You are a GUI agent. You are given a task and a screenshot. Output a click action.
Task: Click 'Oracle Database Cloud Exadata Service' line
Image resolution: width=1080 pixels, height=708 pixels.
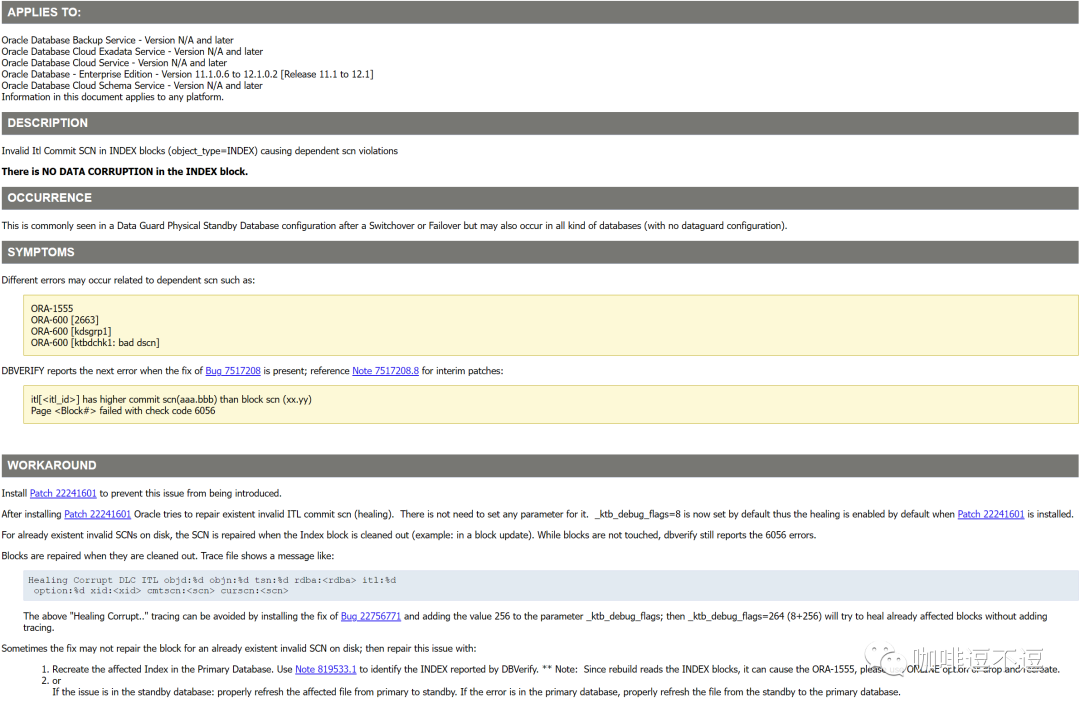(x=132, y=52)
